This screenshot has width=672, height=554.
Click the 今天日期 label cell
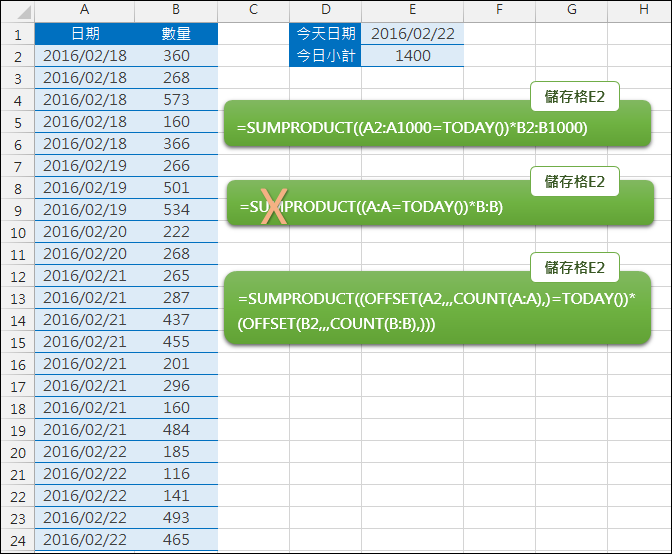click(325, 33)
